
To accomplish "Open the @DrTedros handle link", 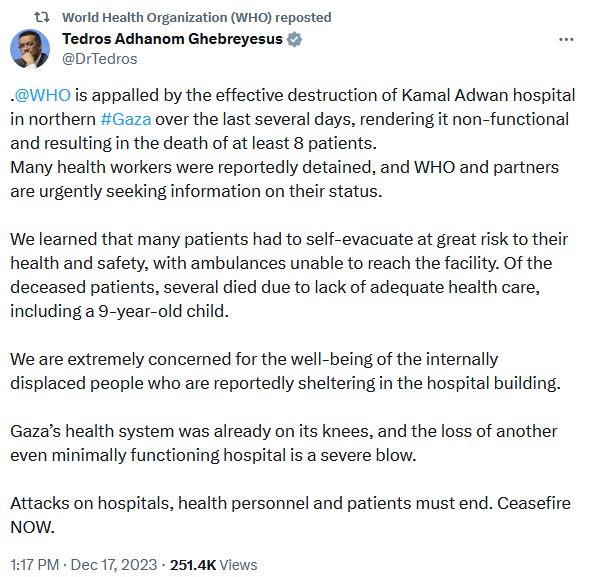I will (x=100, y=59).
